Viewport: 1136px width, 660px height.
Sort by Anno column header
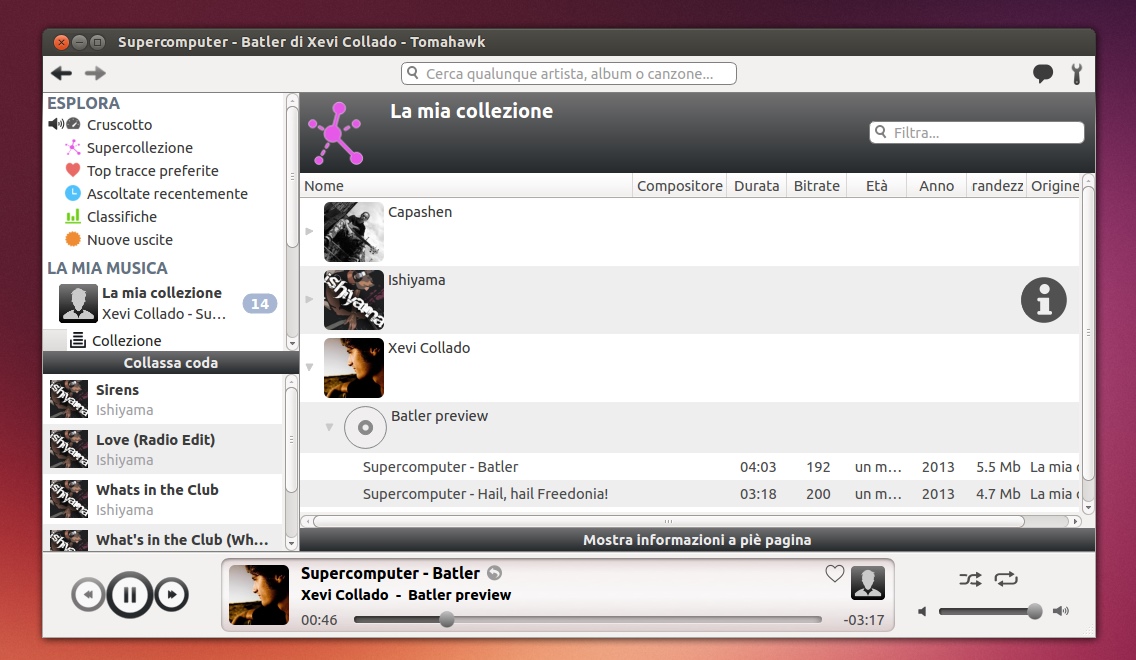point(937,186)
